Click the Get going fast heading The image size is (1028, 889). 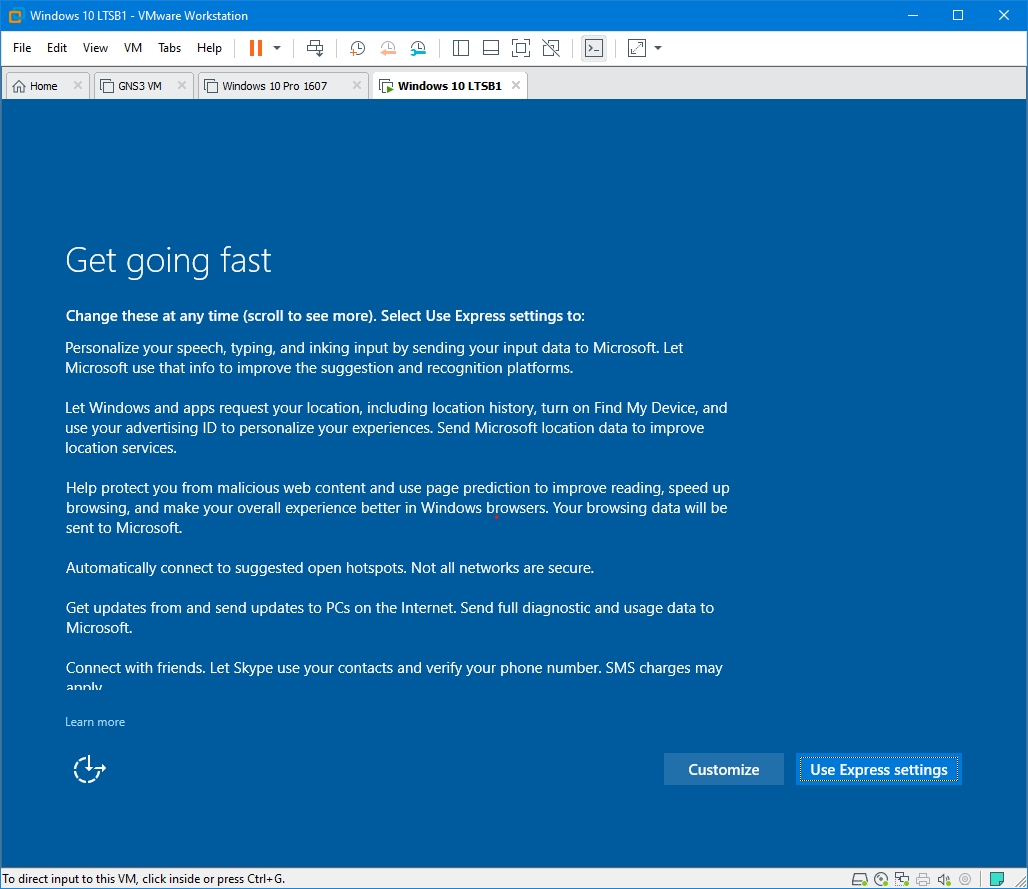pyautogui.click(x=168, y=260)
